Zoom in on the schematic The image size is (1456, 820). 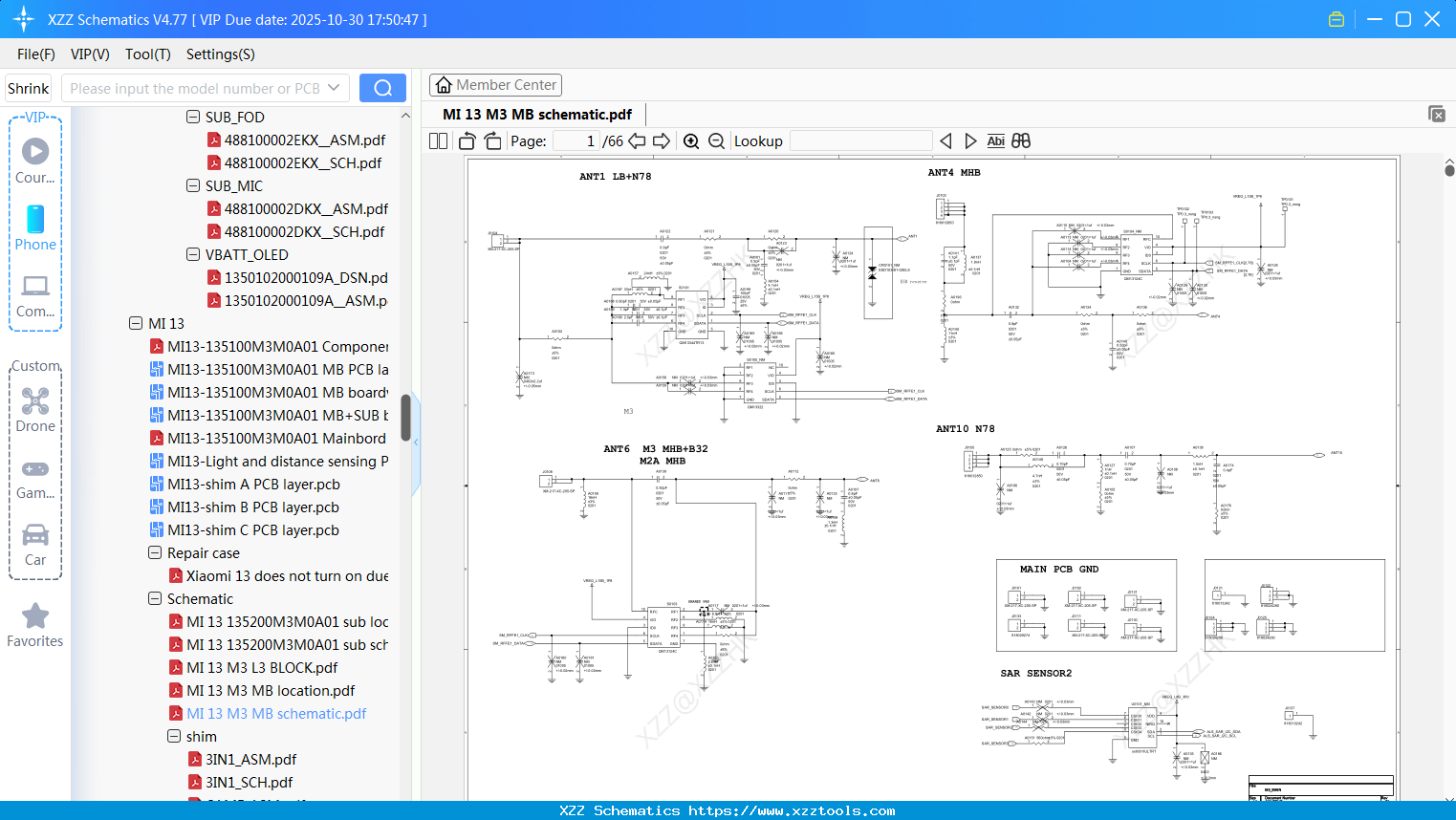pyautogui.click(x=691, y=140)
